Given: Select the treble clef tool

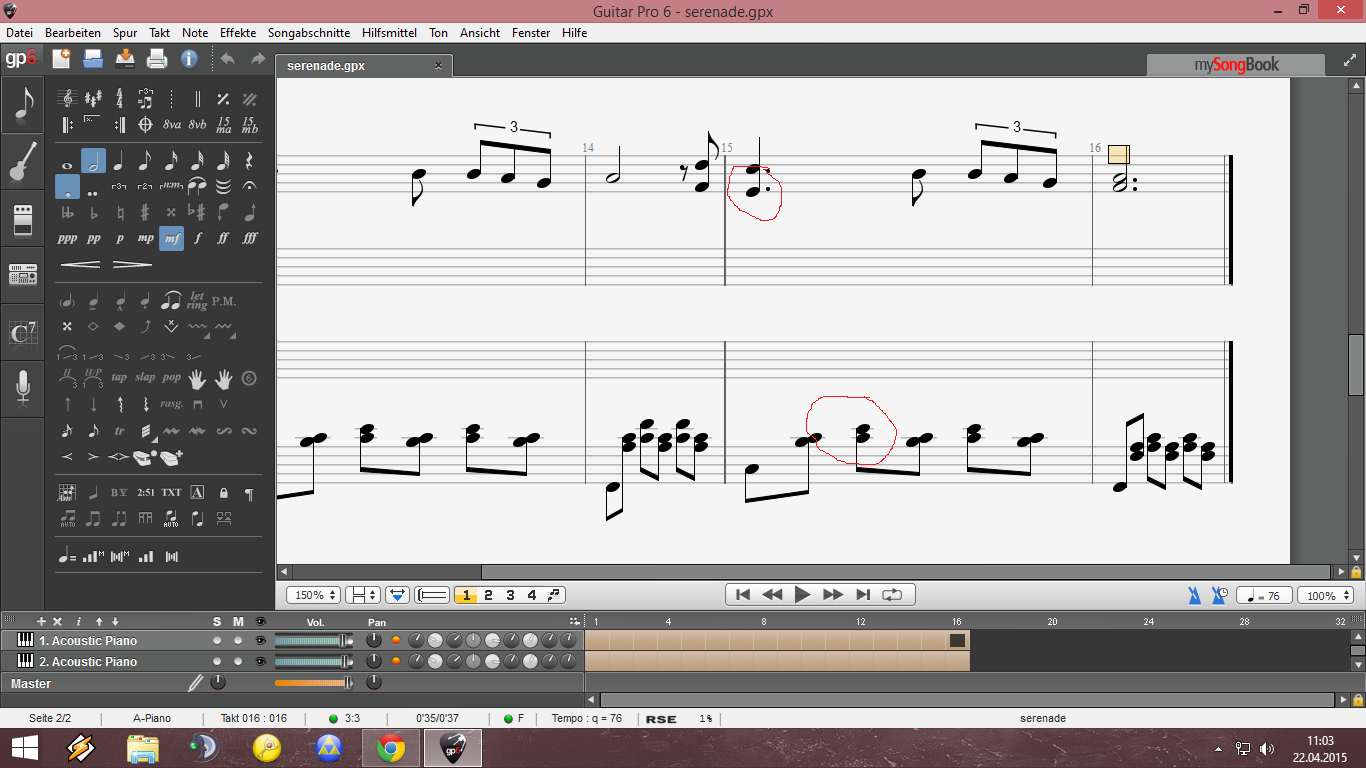Looking at the screenshot, I should [x=67, y=99].
